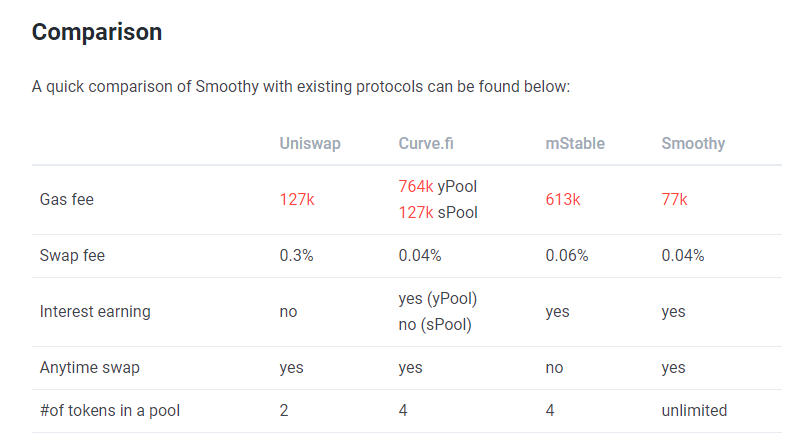Click the Smoothy column header
794x446 pixels.
coord(693,143)
